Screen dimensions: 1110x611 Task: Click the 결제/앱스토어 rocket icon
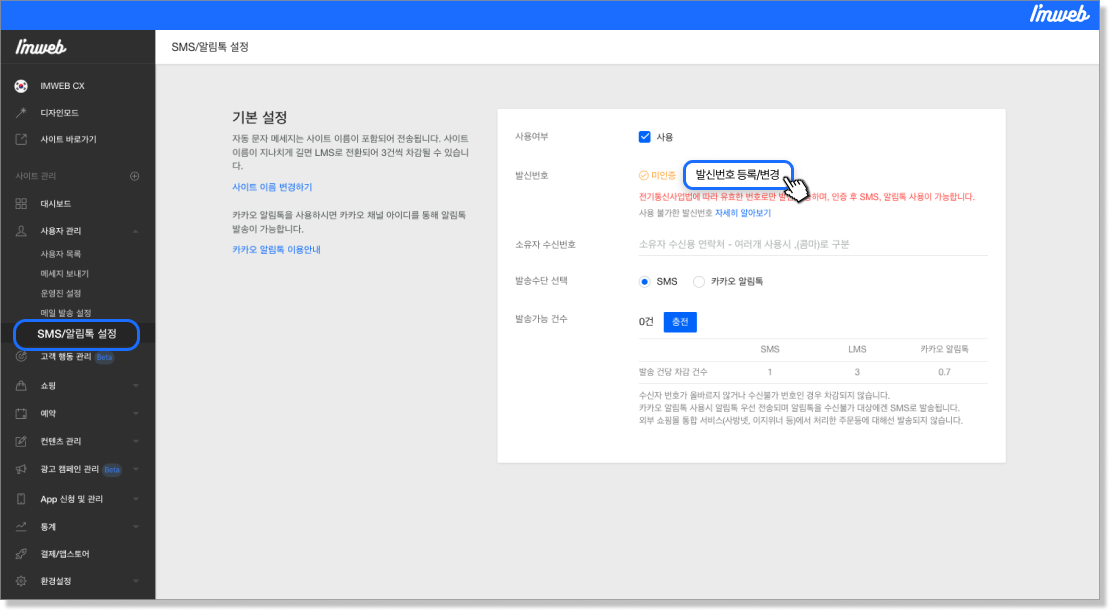pyautogui.click(x=21, y=554)
